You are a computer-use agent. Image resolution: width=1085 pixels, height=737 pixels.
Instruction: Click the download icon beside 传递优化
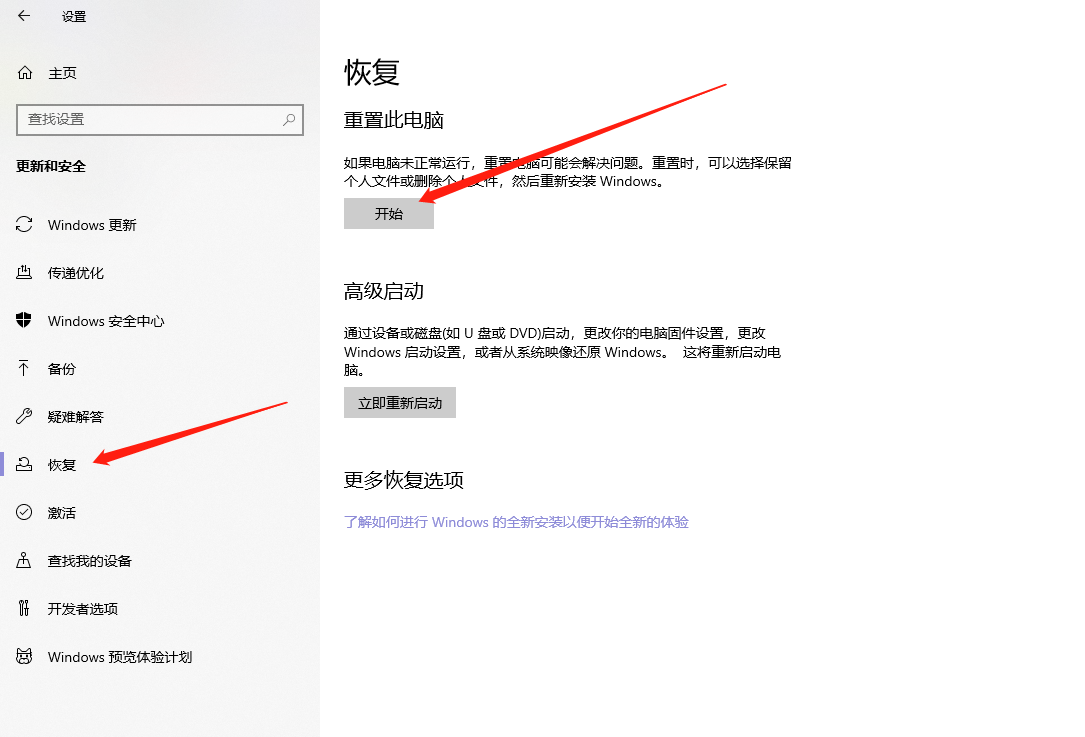[x=24, y=272]
